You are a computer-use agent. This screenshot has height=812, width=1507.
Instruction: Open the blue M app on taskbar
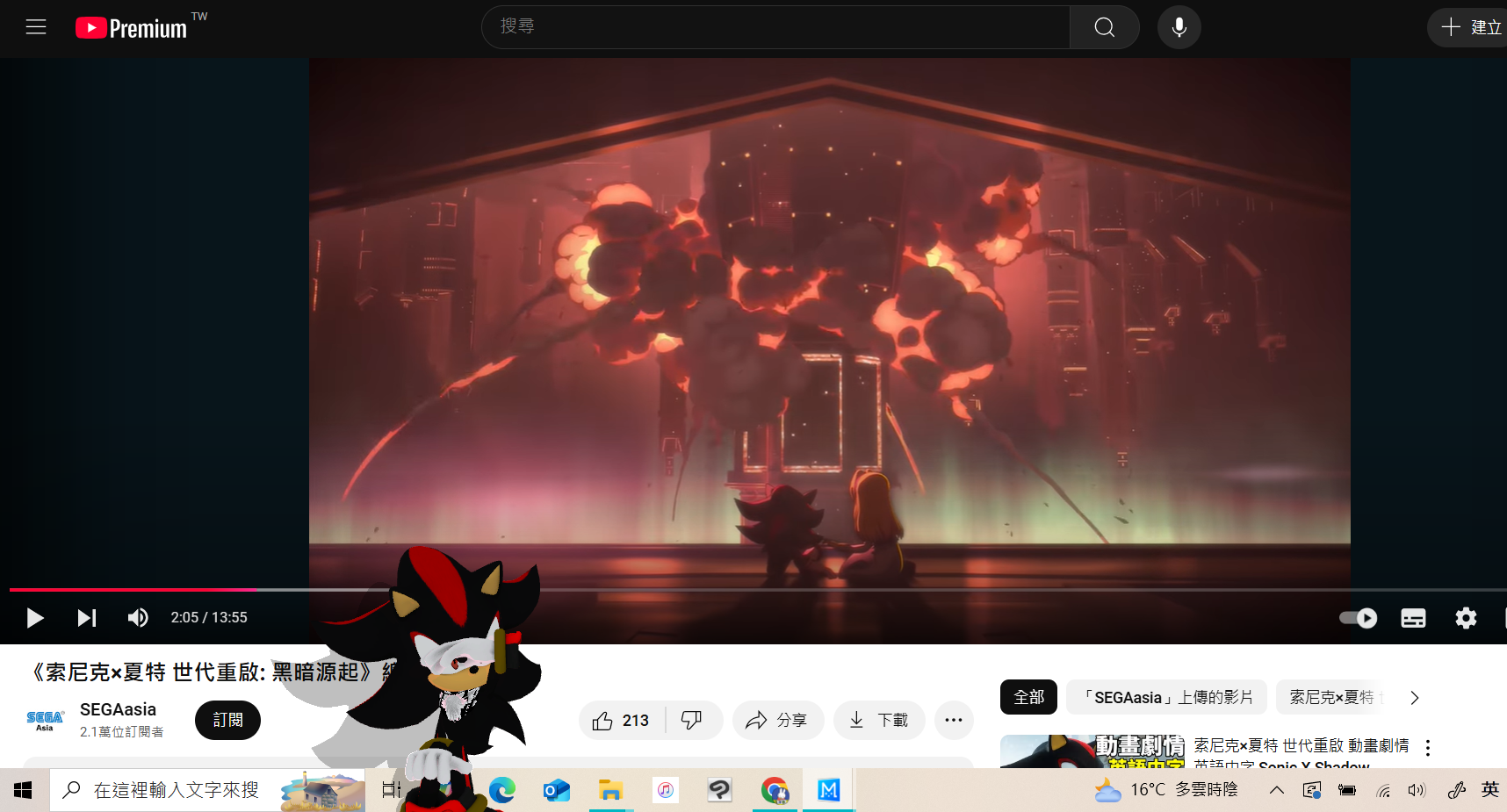click(x=828, y=790)
